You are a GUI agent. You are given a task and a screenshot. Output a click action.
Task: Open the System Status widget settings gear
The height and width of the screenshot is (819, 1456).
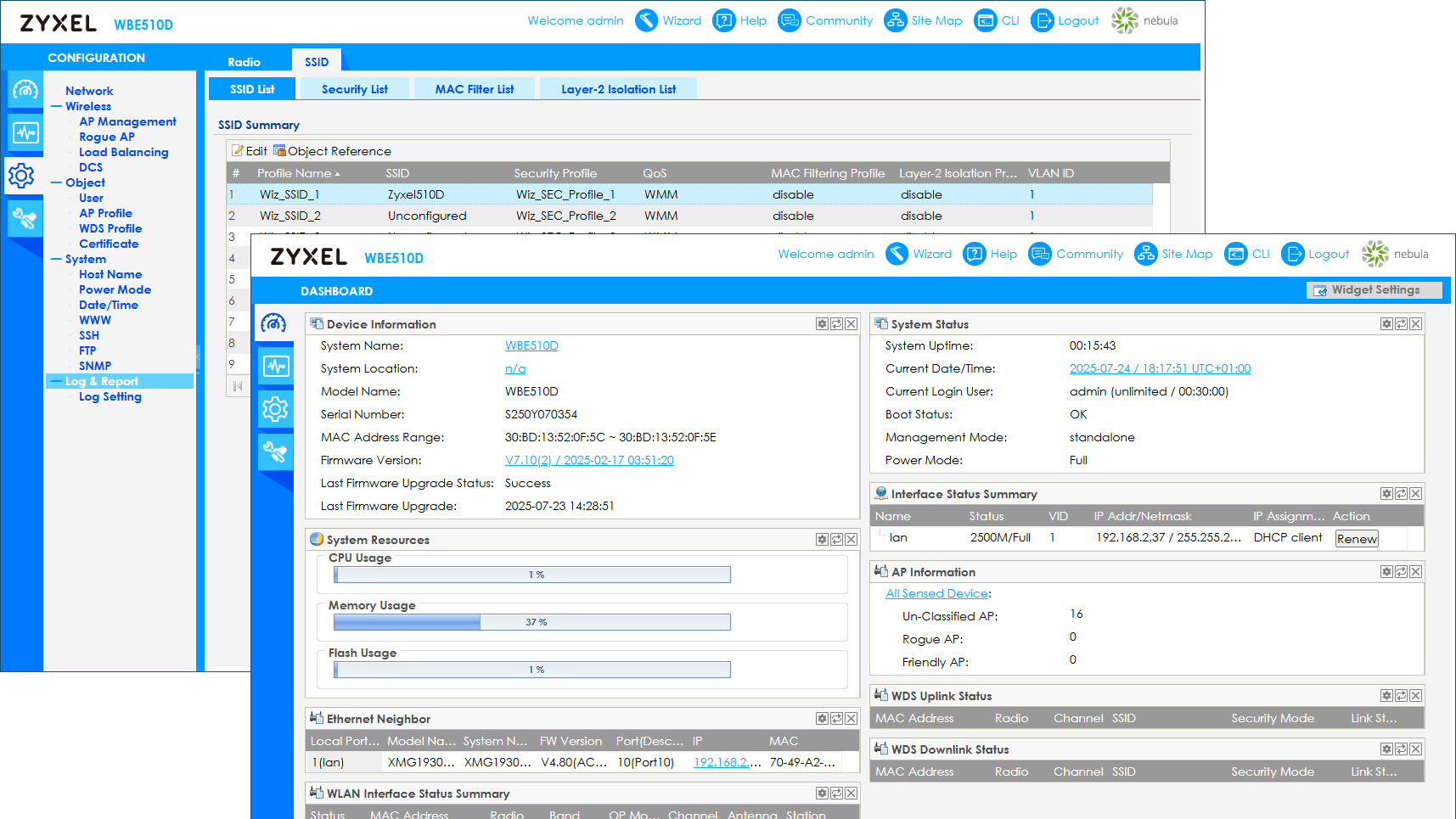(1386, 324)
